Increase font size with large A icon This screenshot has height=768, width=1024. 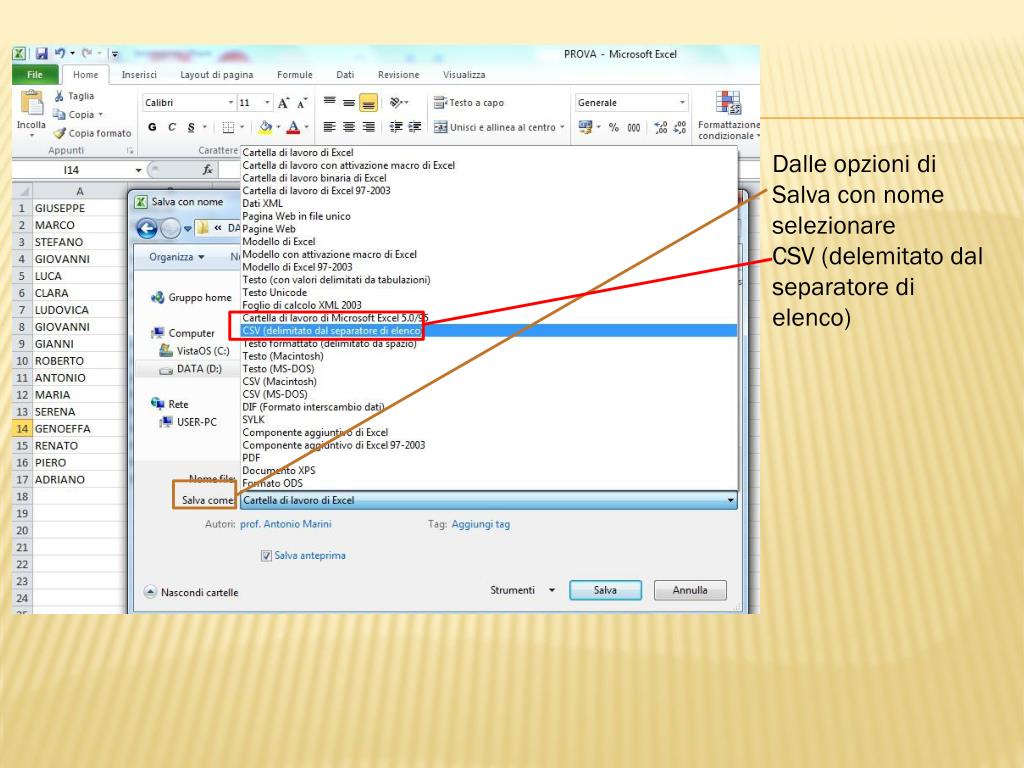(283, 103)
